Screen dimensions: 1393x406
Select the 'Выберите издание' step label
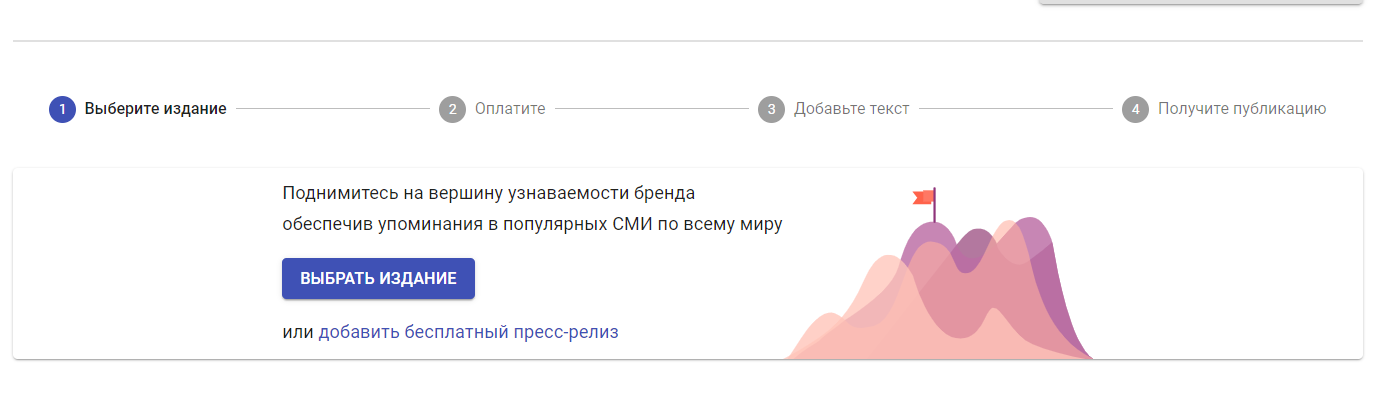[x=155, y=109]
